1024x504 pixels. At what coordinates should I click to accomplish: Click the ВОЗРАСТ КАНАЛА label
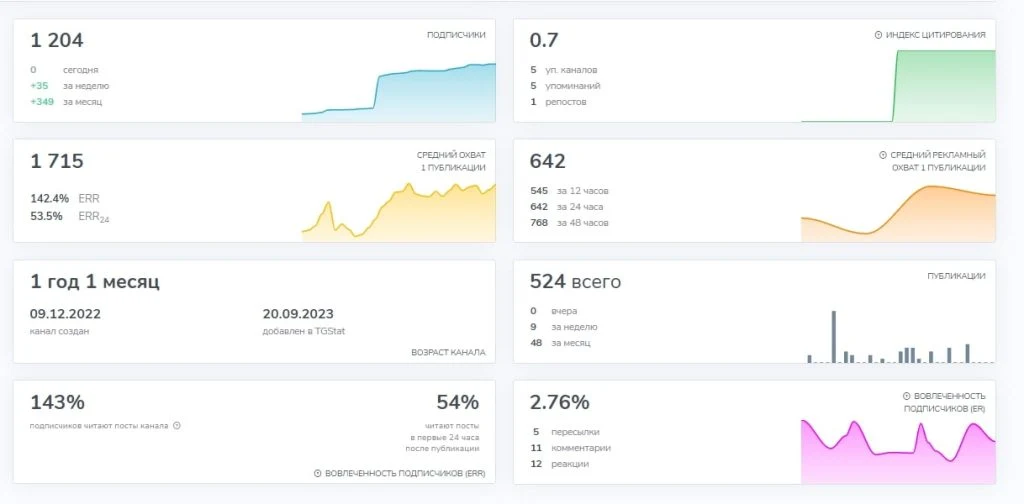point(448,352)
